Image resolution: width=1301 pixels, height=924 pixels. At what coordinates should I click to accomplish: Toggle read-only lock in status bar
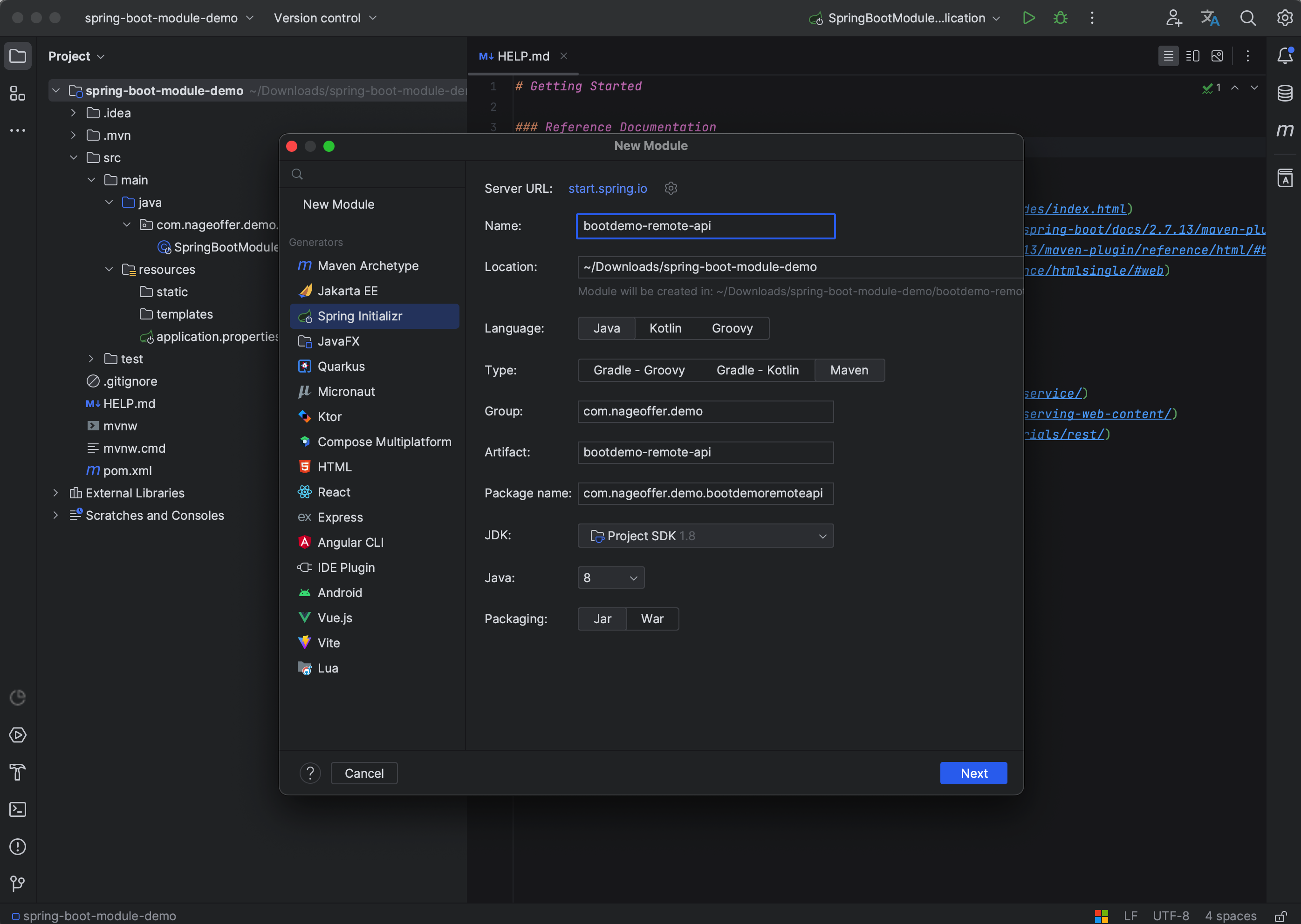(1280, 916)
